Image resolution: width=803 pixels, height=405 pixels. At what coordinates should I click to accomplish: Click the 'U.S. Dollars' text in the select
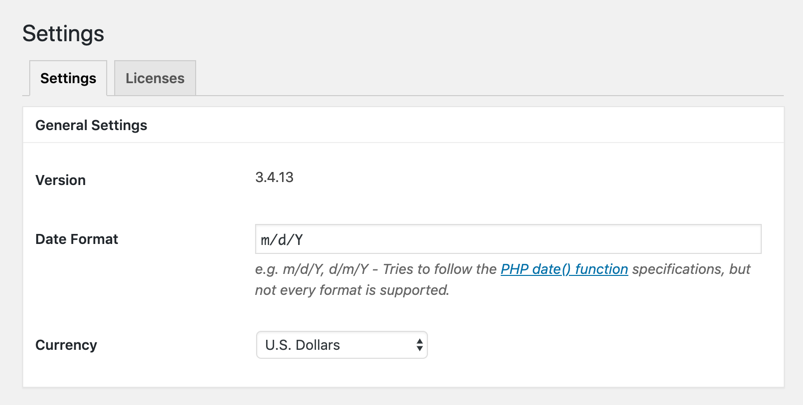pos(302,345)
